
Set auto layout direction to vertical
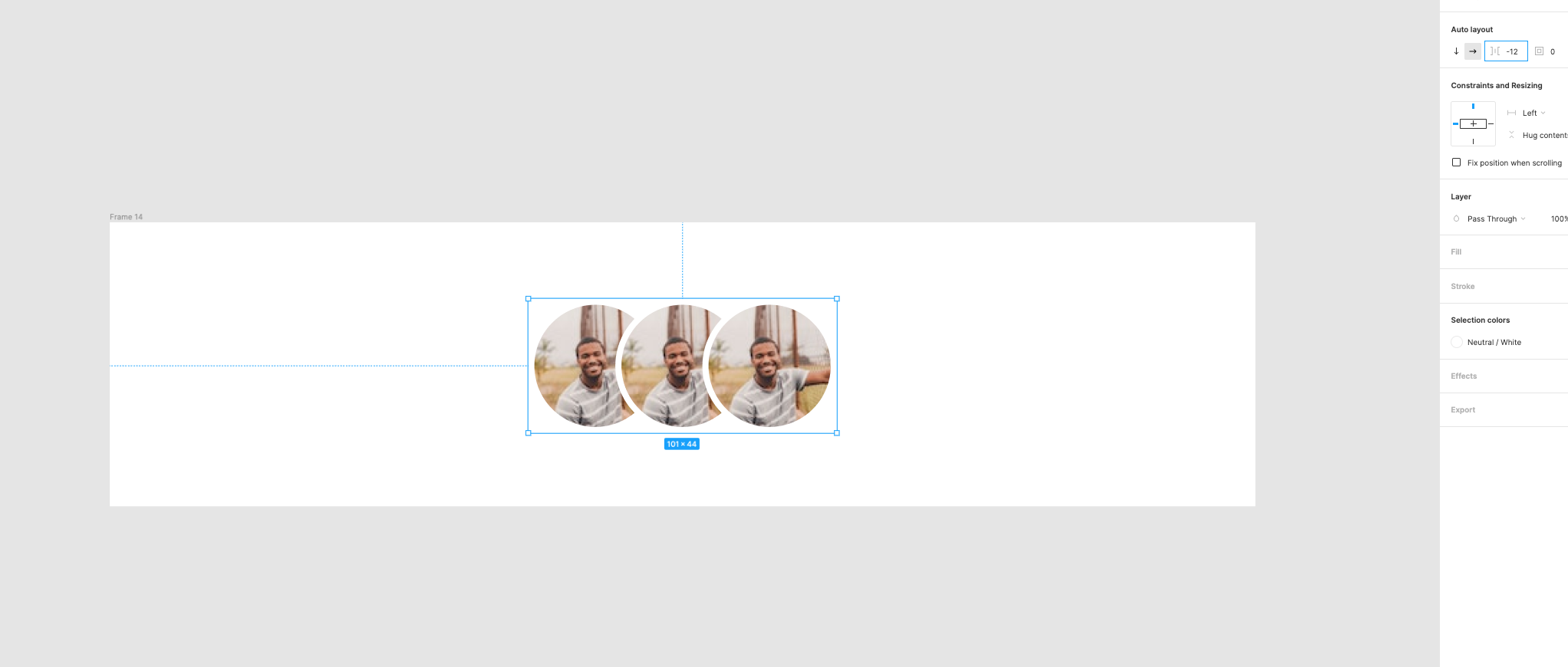tap(1456, 51)
